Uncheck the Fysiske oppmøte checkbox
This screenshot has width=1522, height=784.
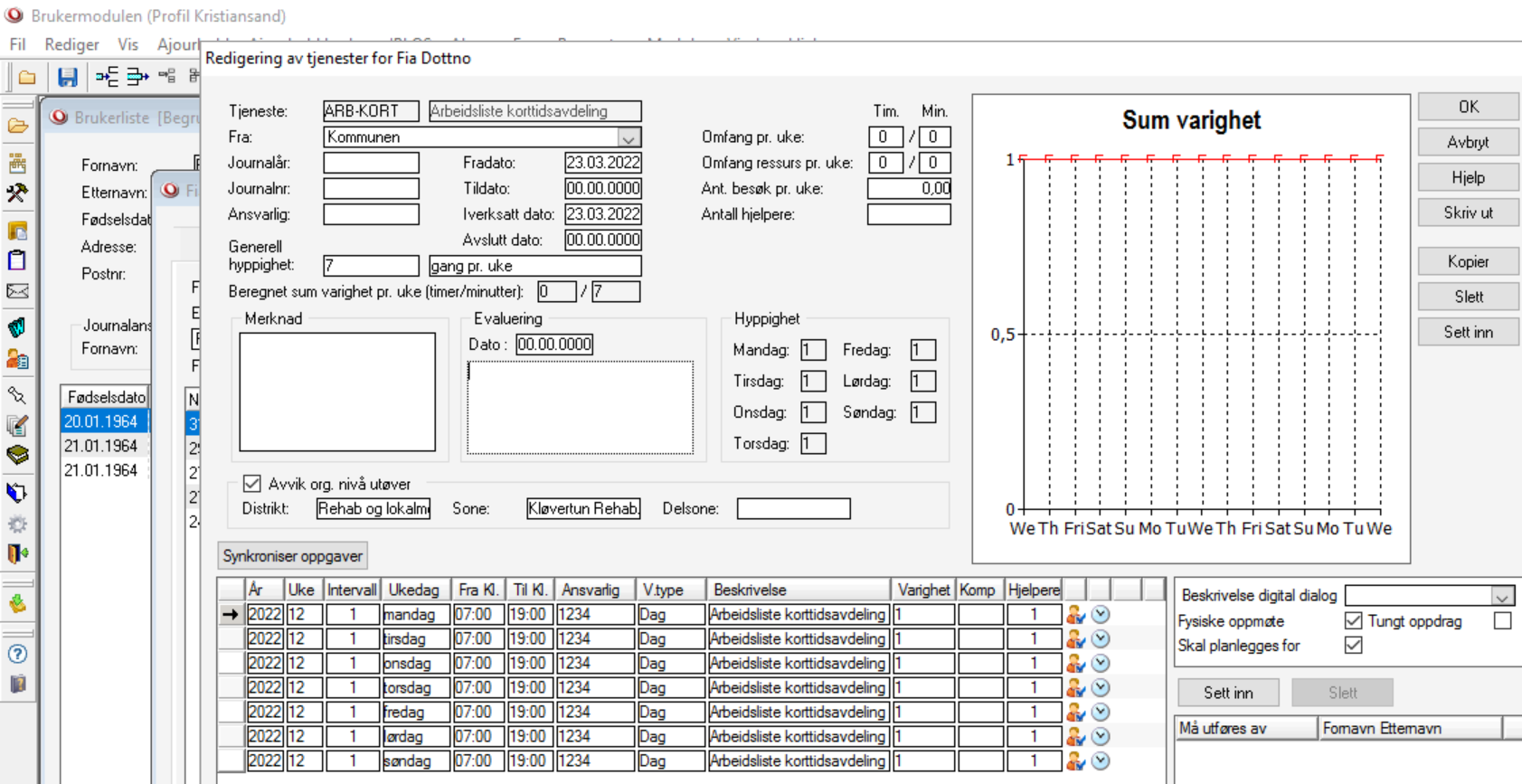pos(1353,621)
